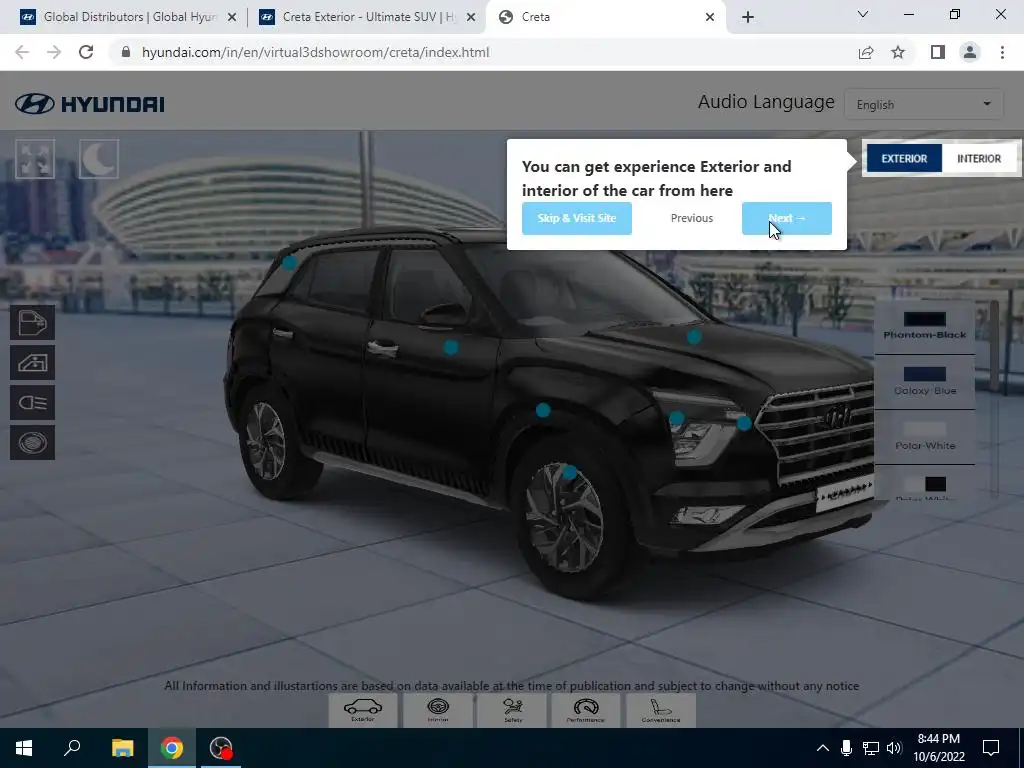The width and height of the screenshot is (1024, 768).
Task: Reload the page
Action: coord(86,52)
